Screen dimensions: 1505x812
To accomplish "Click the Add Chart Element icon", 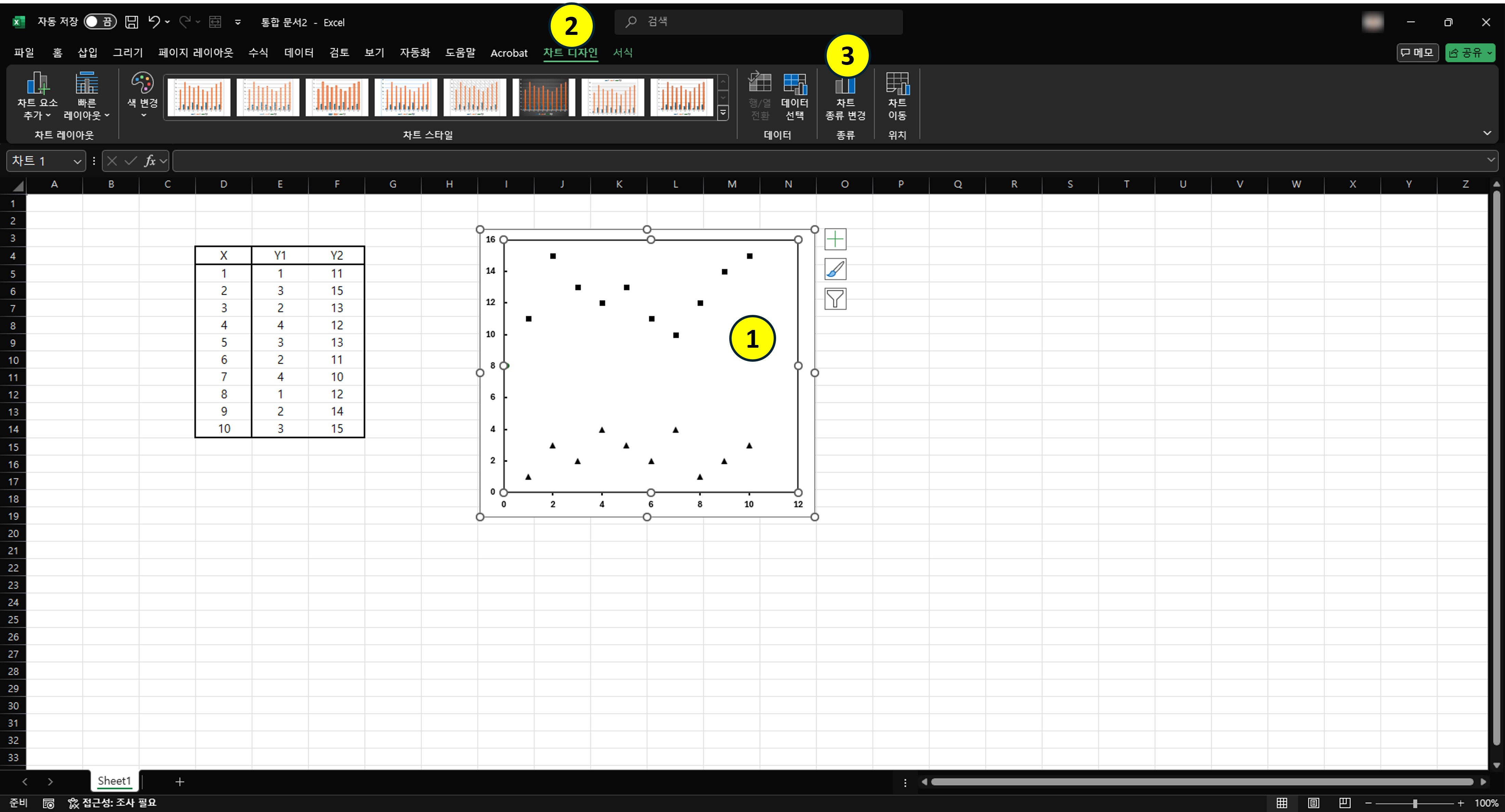I will [37, 84].
